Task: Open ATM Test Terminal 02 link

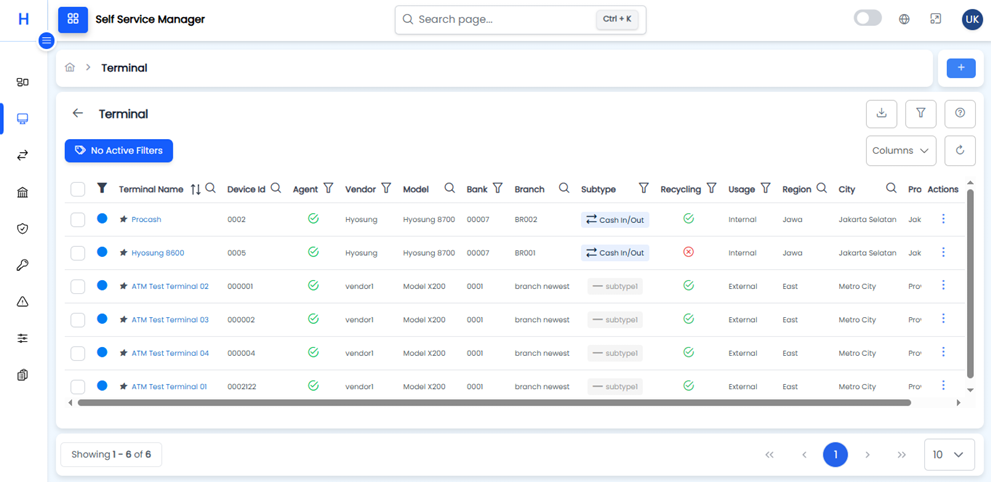Action: [170, 286]
